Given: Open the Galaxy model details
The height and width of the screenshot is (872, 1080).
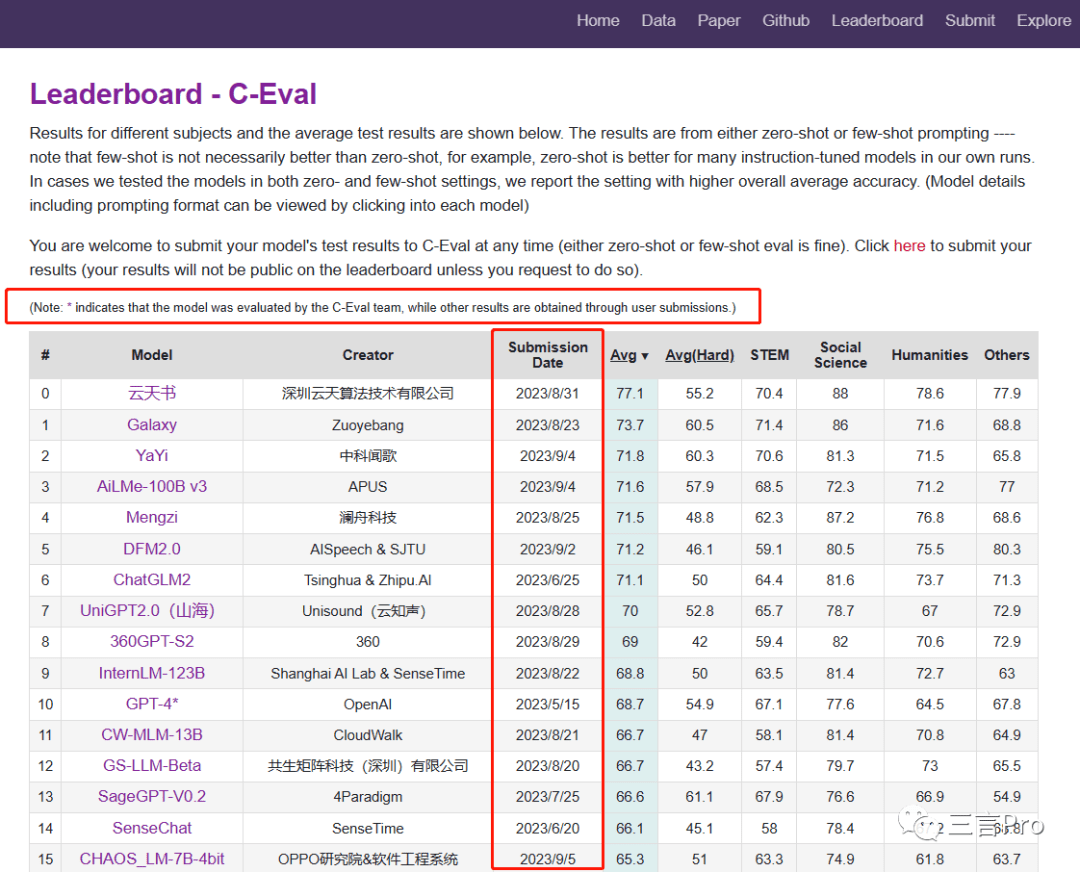Looking at the screenshot, I should click(x=152, y=425).
